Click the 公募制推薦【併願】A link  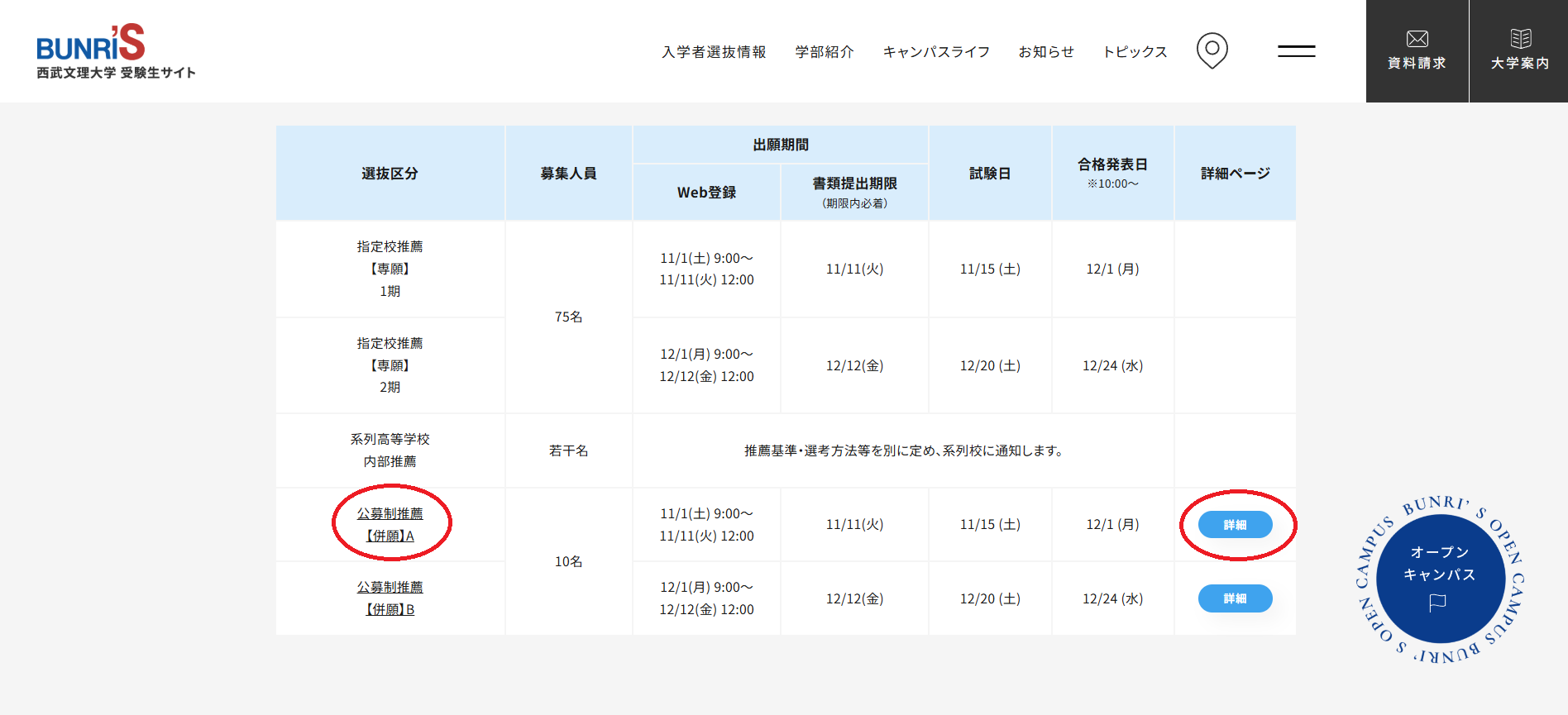390,525
